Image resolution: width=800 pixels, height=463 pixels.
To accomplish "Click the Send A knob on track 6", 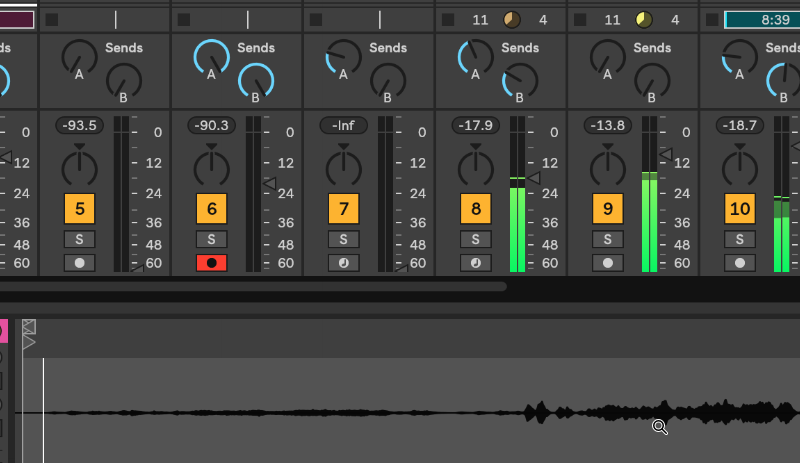I will [x=211, y=58].
